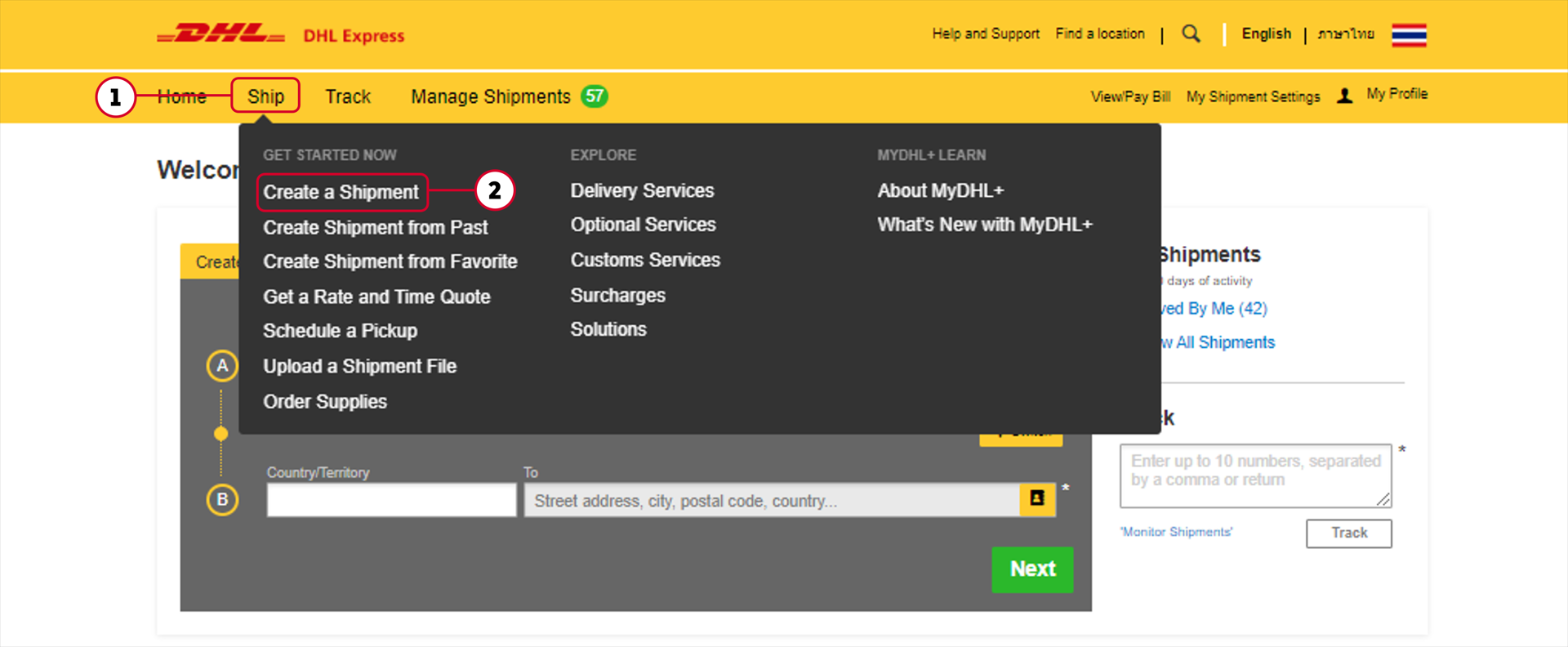Click the tracking numbers text area
The height and width of the screenshot is (647, 1568).
tap(1255, 476)
